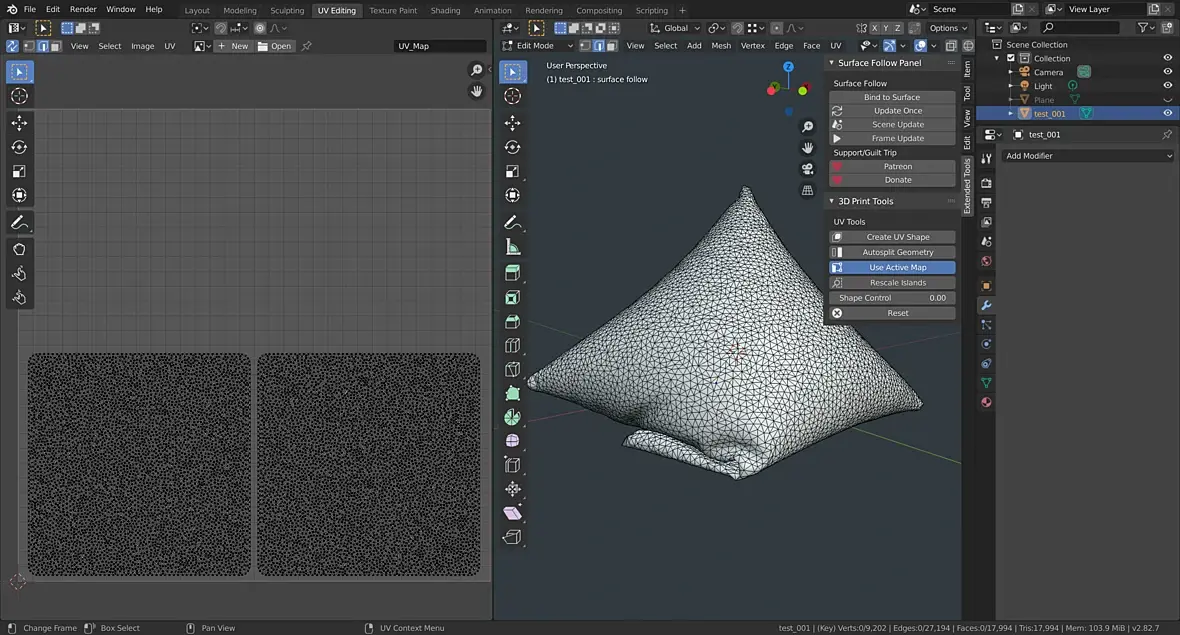Switch to the Sculpting workspace tab
Screen dimensions: 1180x635
point(287,10)
